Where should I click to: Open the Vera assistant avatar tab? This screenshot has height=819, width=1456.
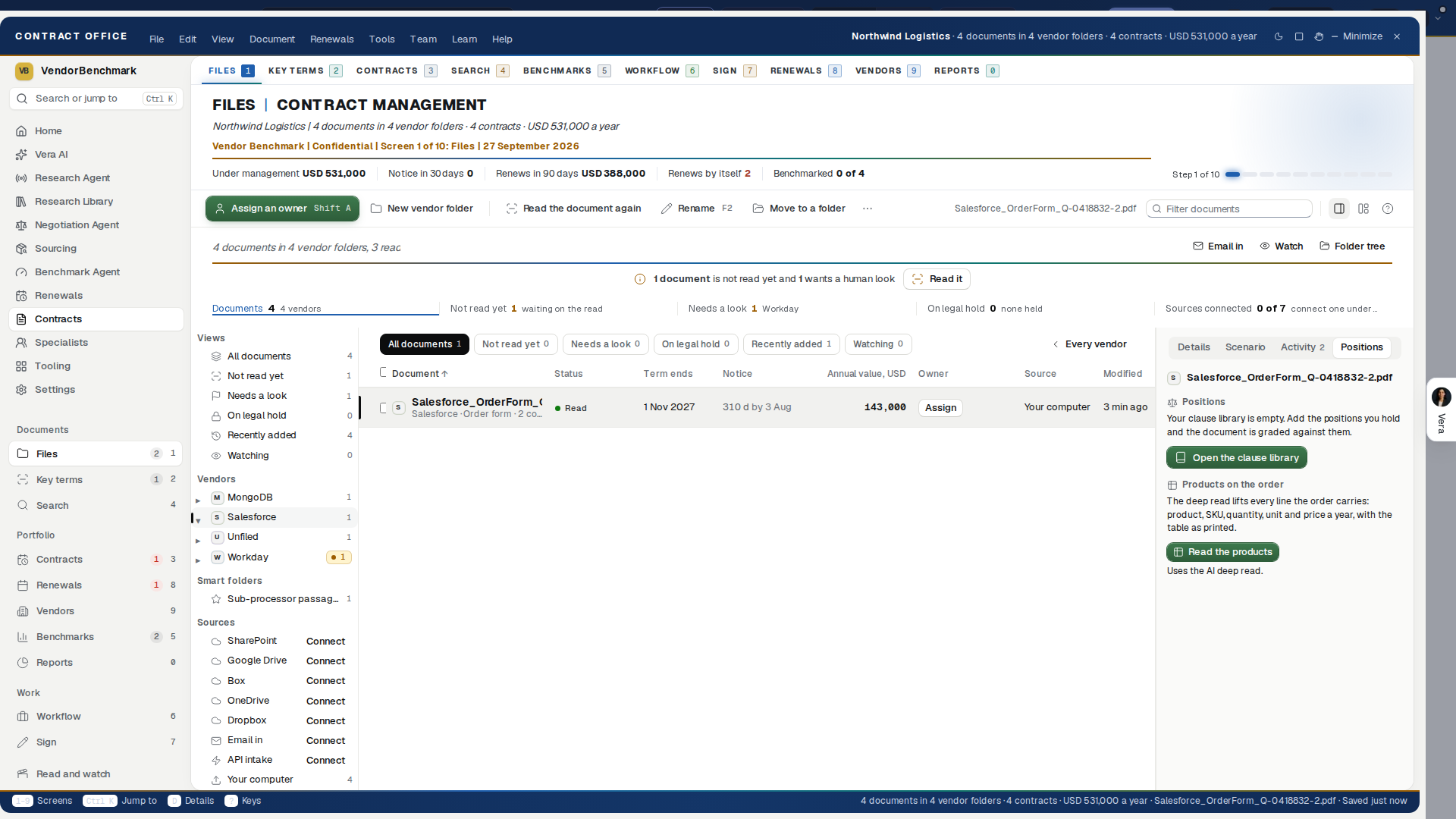(1441, 409)
